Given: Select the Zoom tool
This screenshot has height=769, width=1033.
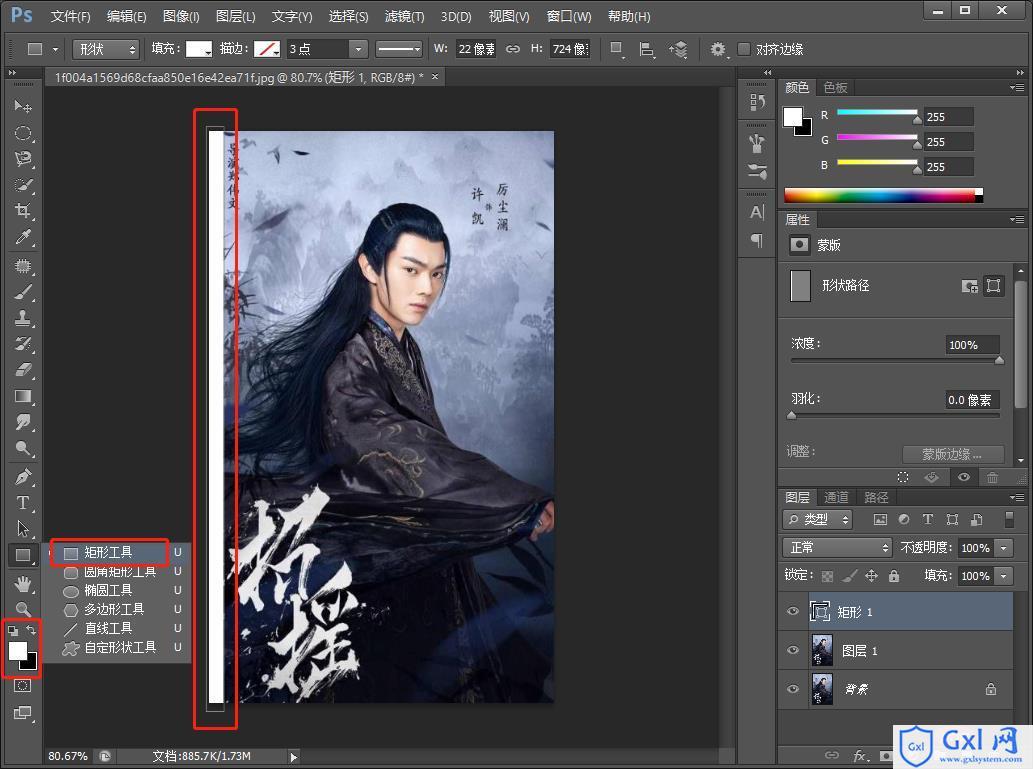Looking at the screenshot, I should pyautogui.click(x=22, y=610).
